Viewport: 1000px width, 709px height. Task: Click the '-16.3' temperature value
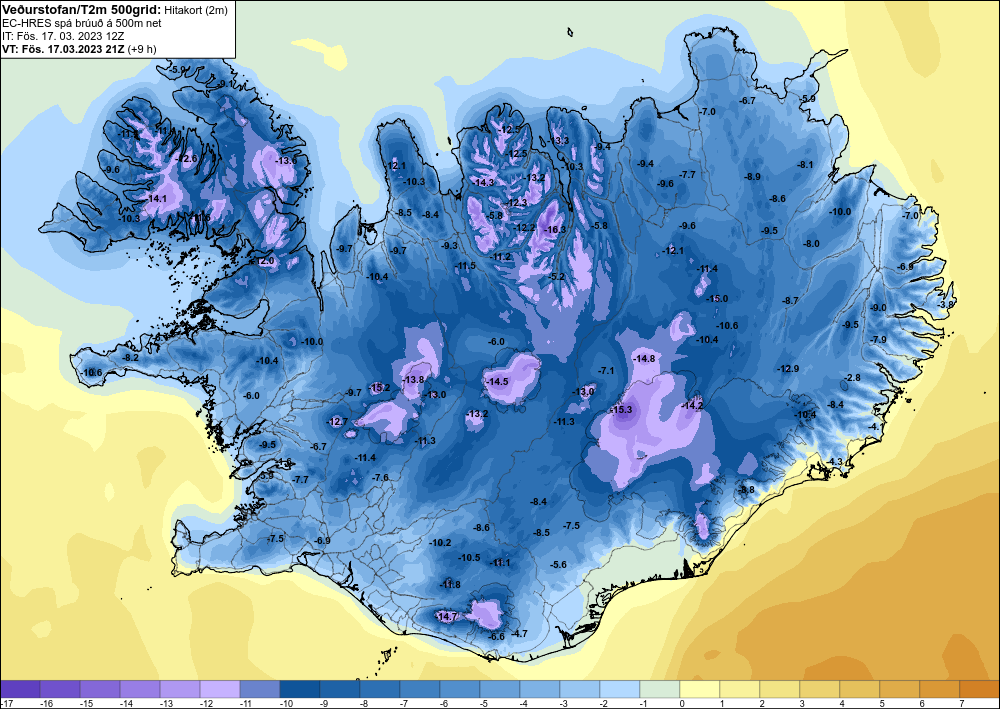click(555, 230)
